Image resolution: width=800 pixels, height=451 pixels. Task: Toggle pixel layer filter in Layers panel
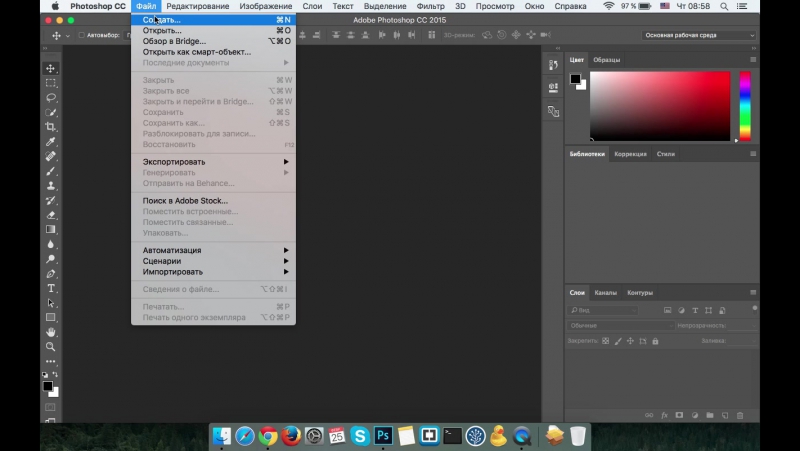(667, 310)
